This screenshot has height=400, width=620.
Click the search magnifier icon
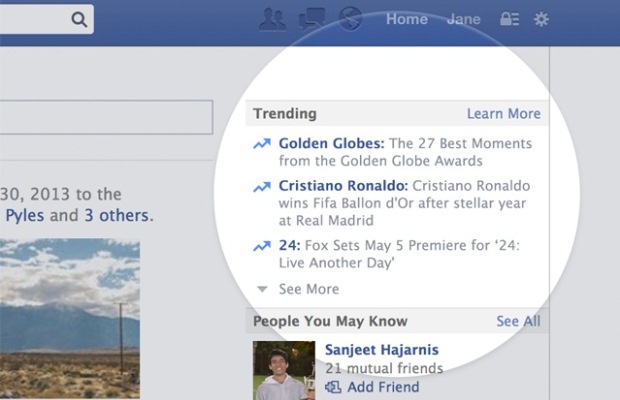click(x=79, y=19)
